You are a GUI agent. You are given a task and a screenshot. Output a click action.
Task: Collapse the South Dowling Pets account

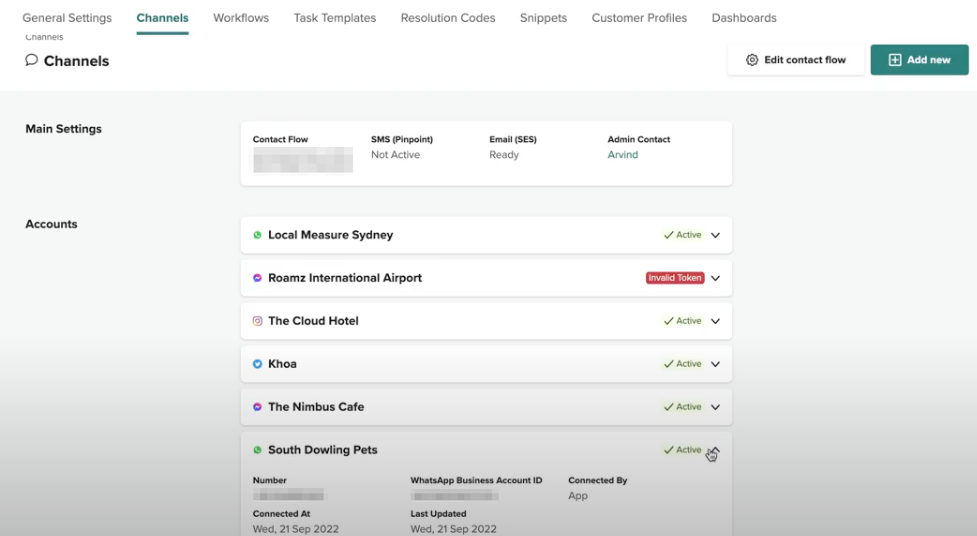[714, 450]
